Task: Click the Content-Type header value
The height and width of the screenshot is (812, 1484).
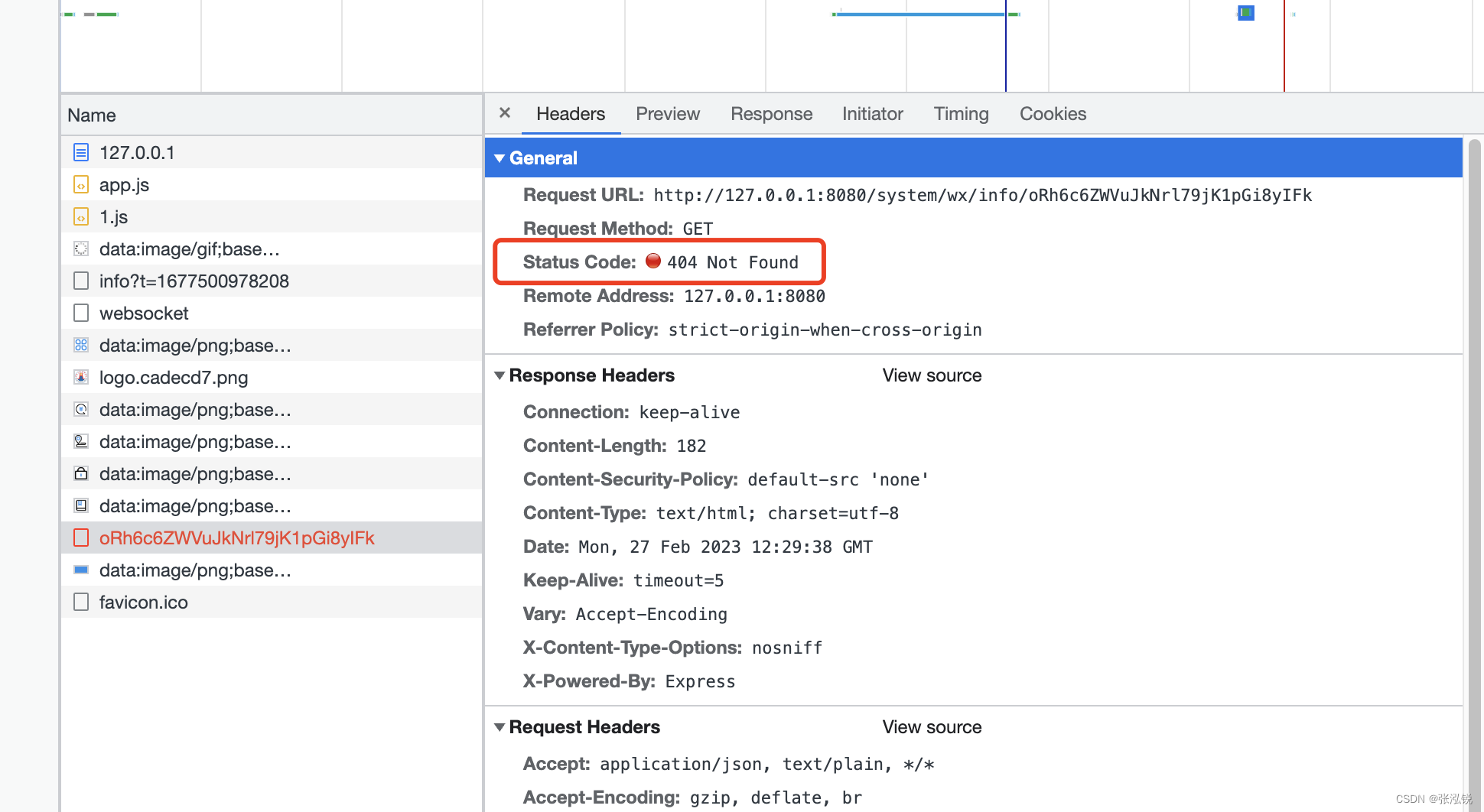Action: pyautogui.click(x=777, y=513)
